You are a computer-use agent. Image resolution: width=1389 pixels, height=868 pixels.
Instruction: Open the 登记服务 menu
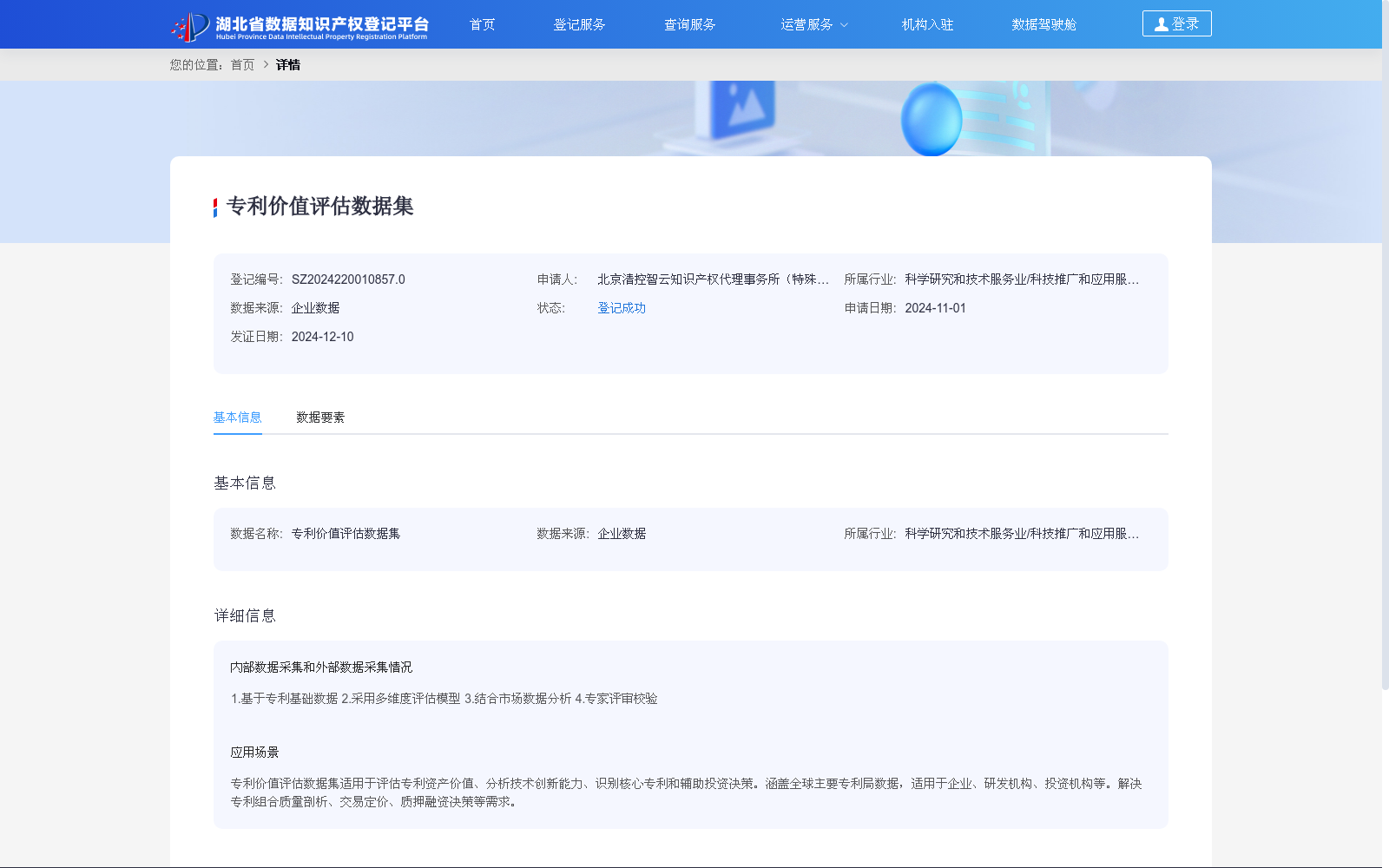point(579,24)
